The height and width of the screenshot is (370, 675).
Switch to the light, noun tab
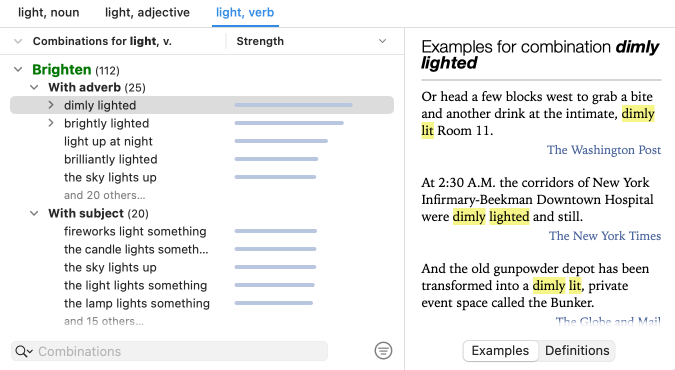pos(49,12)
